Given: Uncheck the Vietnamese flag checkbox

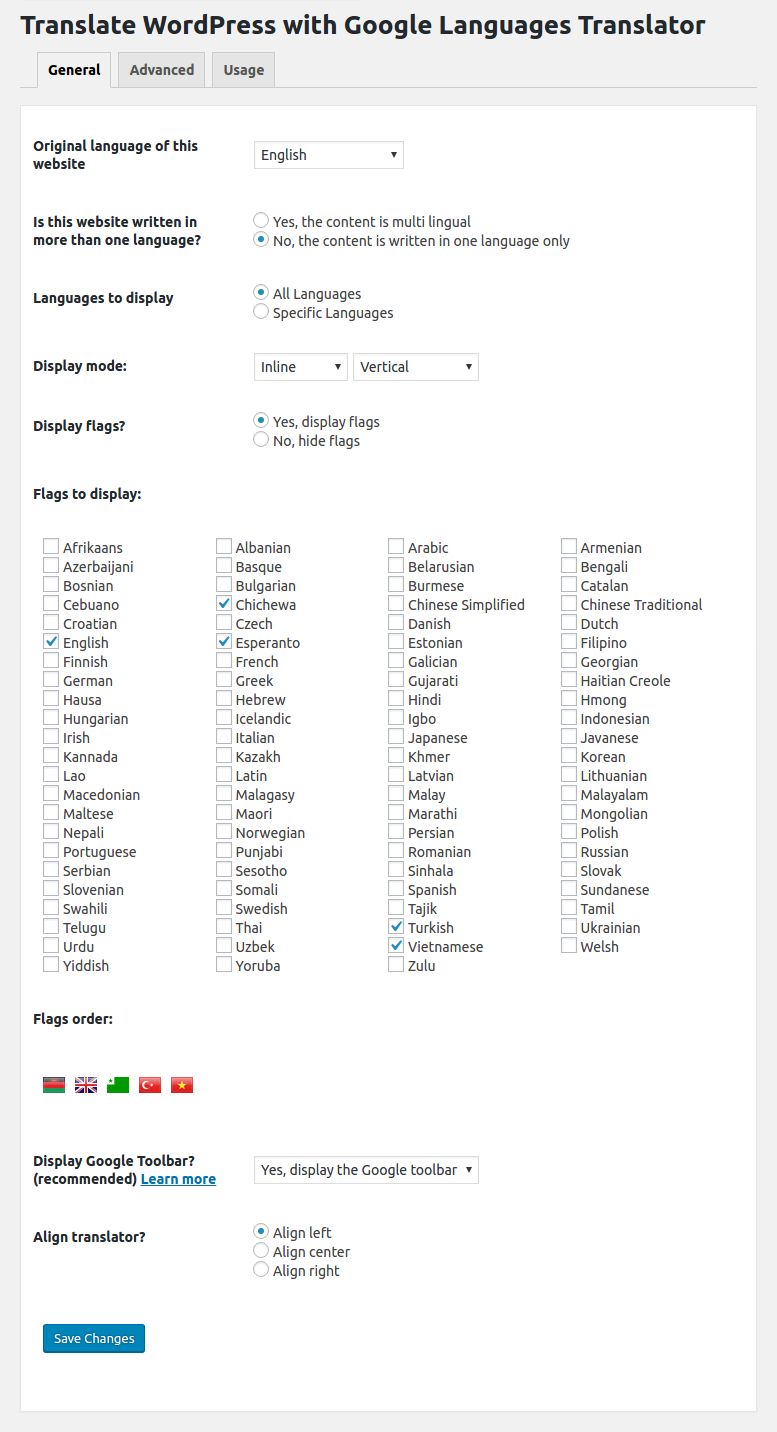Looking at the screenshot, I should click(396, 946).
